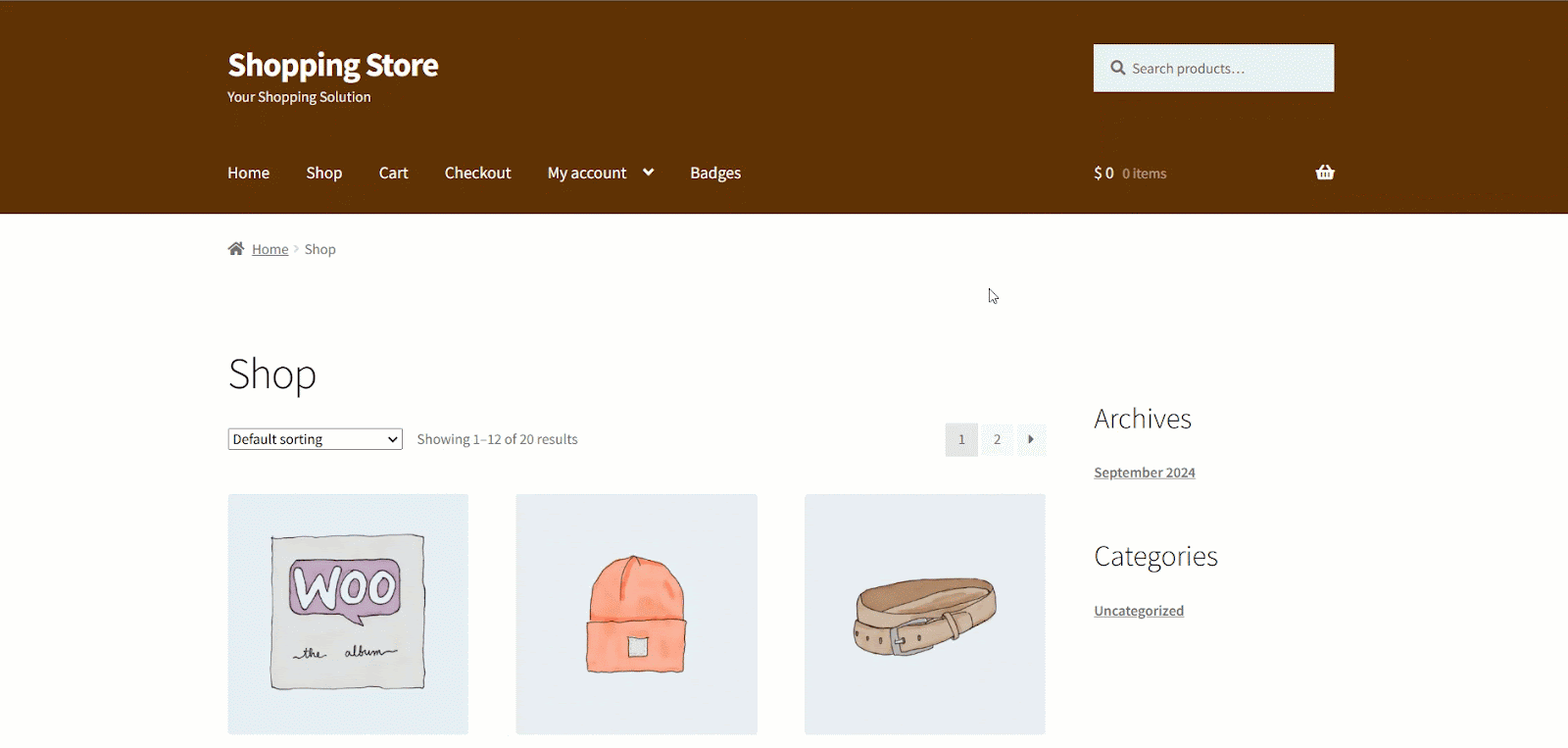Click the home icon in breadcrumb
Image resolution: width=1568 pixels, height=748 pixels.
pos(236,249)
